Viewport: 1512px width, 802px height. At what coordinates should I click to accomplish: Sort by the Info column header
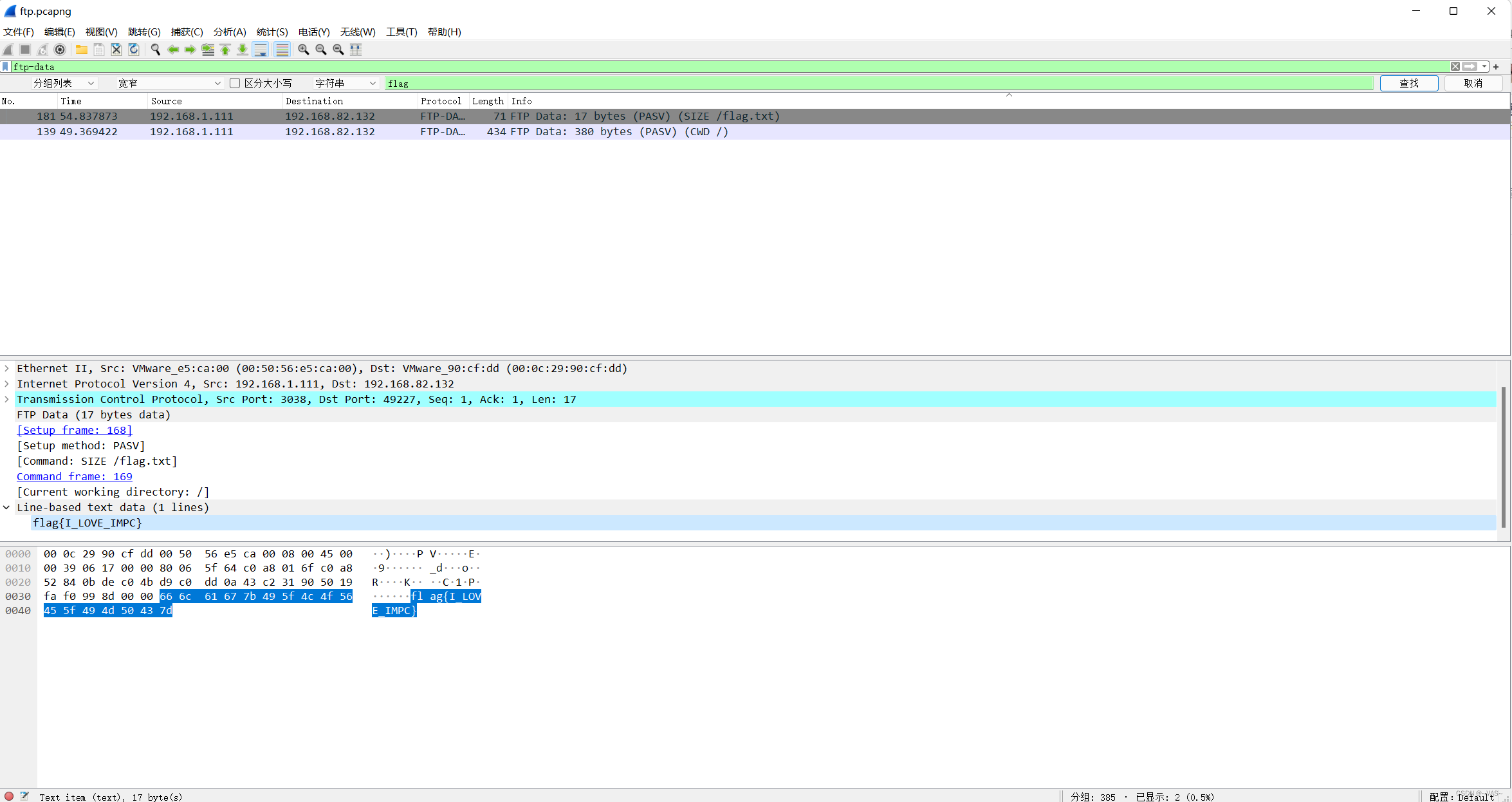[x=1009, y=101]
